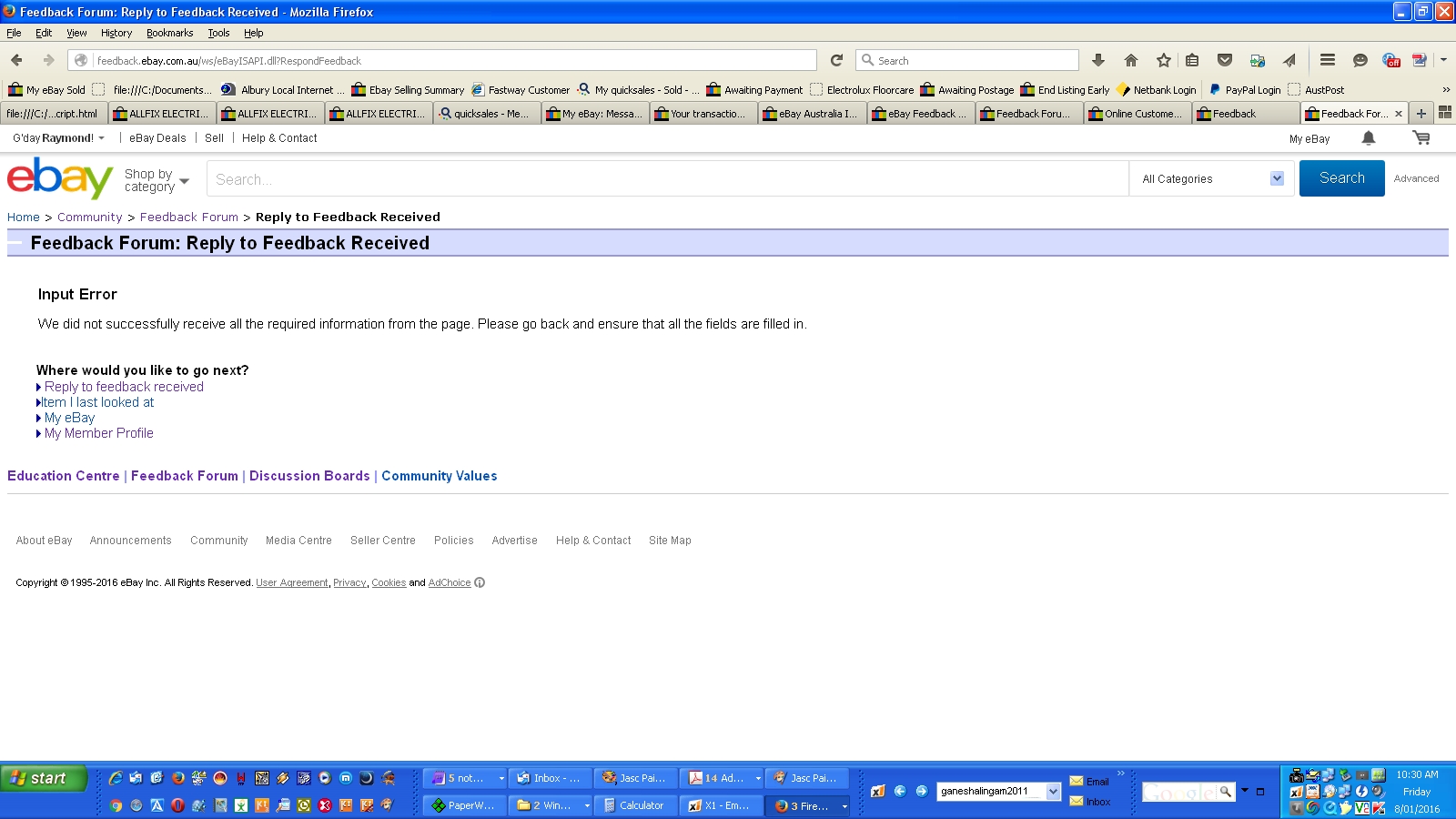The width and height of the screenshot is (1456, 819).
Task: Expand the 14 Adobe taskbar group dropdown
Action: click(x=757, y=778)
